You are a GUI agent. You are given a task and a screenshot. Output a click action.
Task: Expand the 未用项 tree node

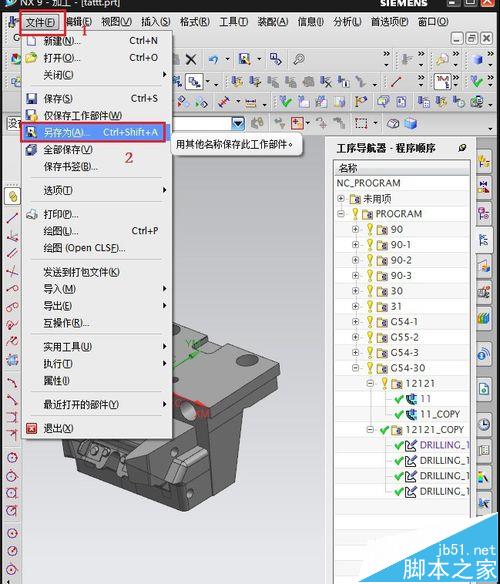[341, 199]
